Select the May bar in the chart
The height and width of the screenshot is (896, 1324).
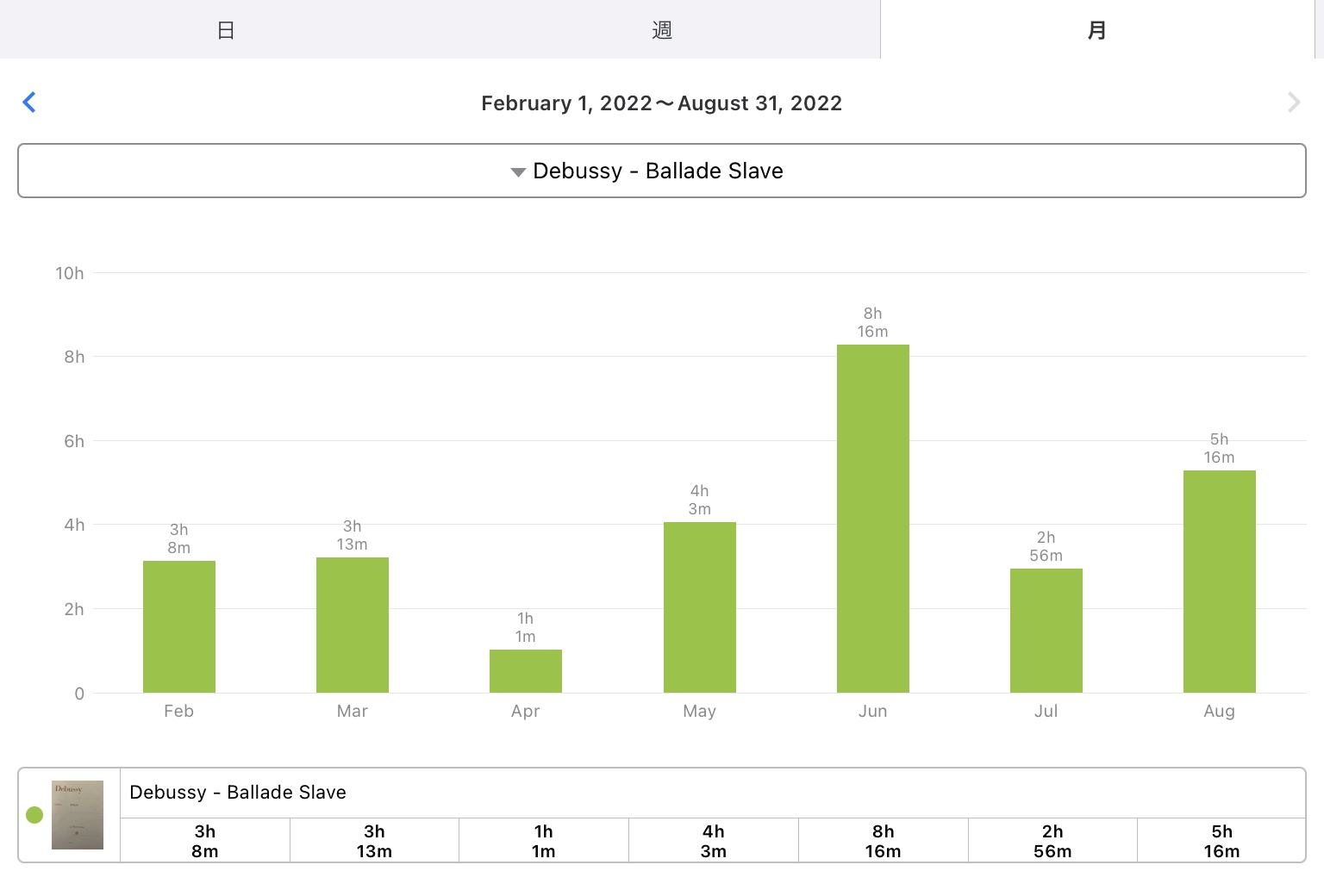[x=700, y=607]
